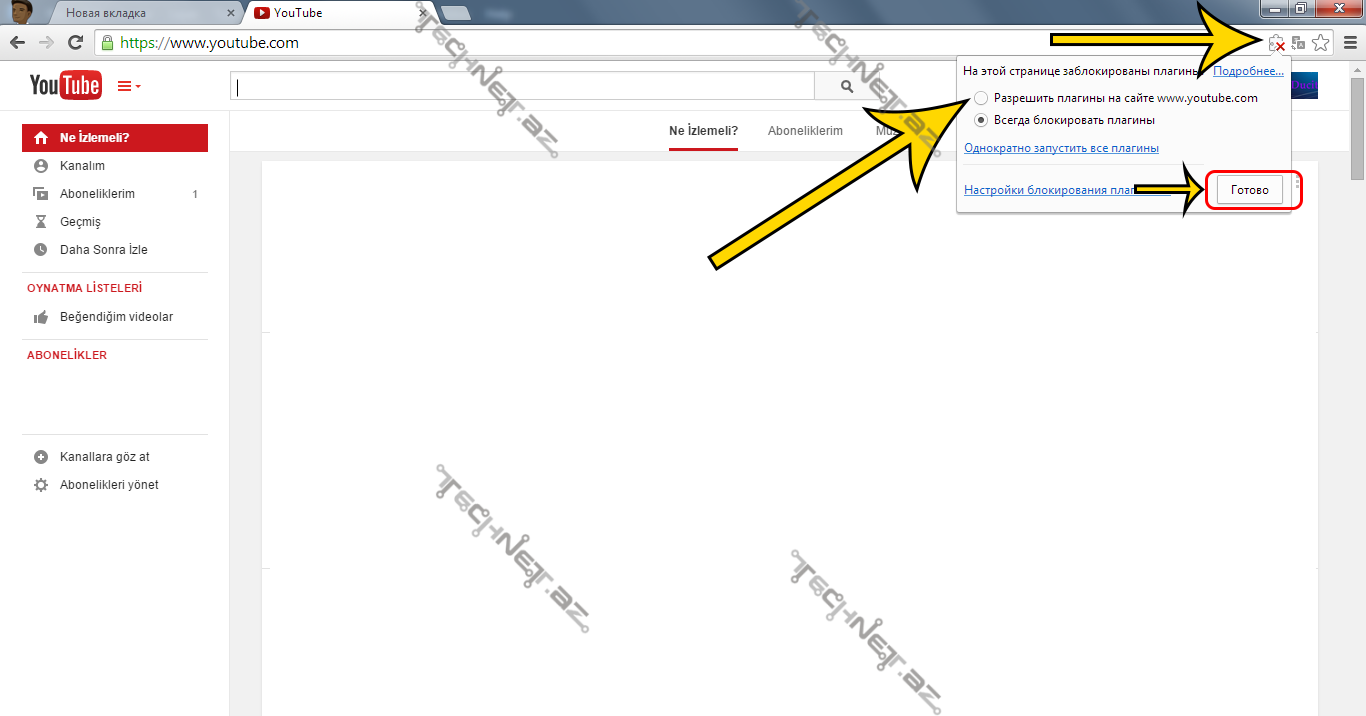Expand the YouTube guide menu dropdown

[129, 87]
